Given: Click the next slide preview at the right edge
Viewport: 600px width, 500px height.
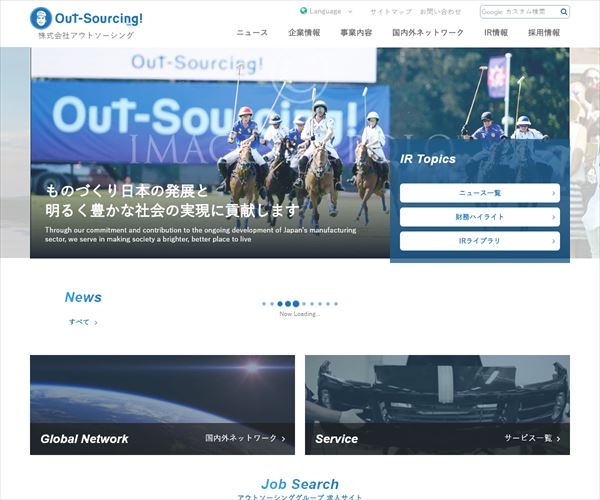Looking at the screenshot, I should tap(585, 153).
